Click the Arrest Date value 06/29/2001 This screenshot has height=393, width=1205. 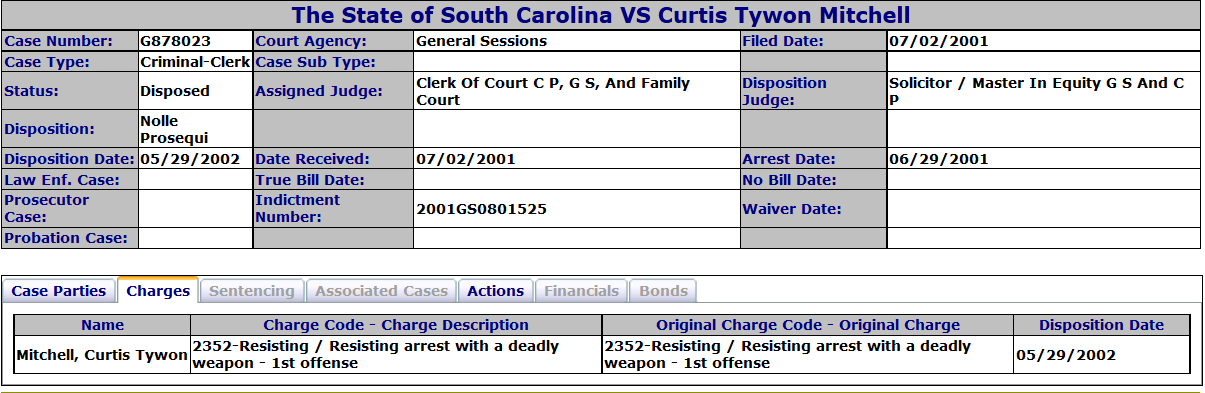(x=938, y=159)
